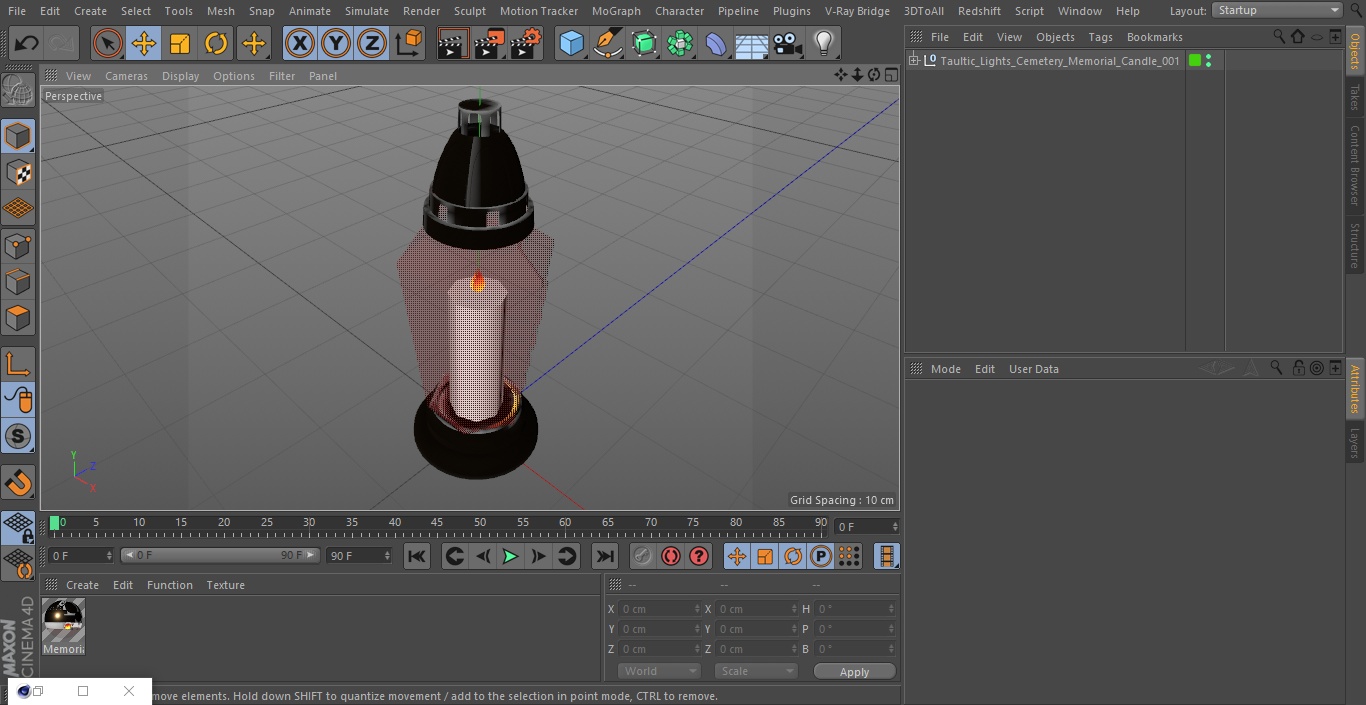1366x705 pixels.
Task: Switch the coordinate system icon
Action: click(409, 44)
